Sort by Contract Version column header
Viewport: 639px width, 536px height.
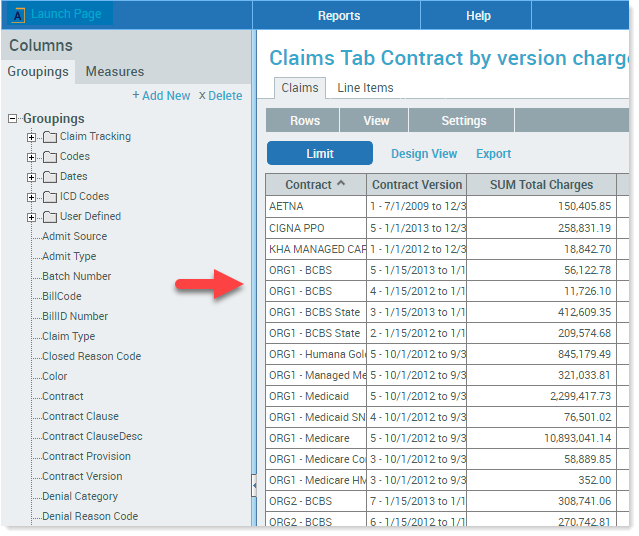[x=416, y=185]
